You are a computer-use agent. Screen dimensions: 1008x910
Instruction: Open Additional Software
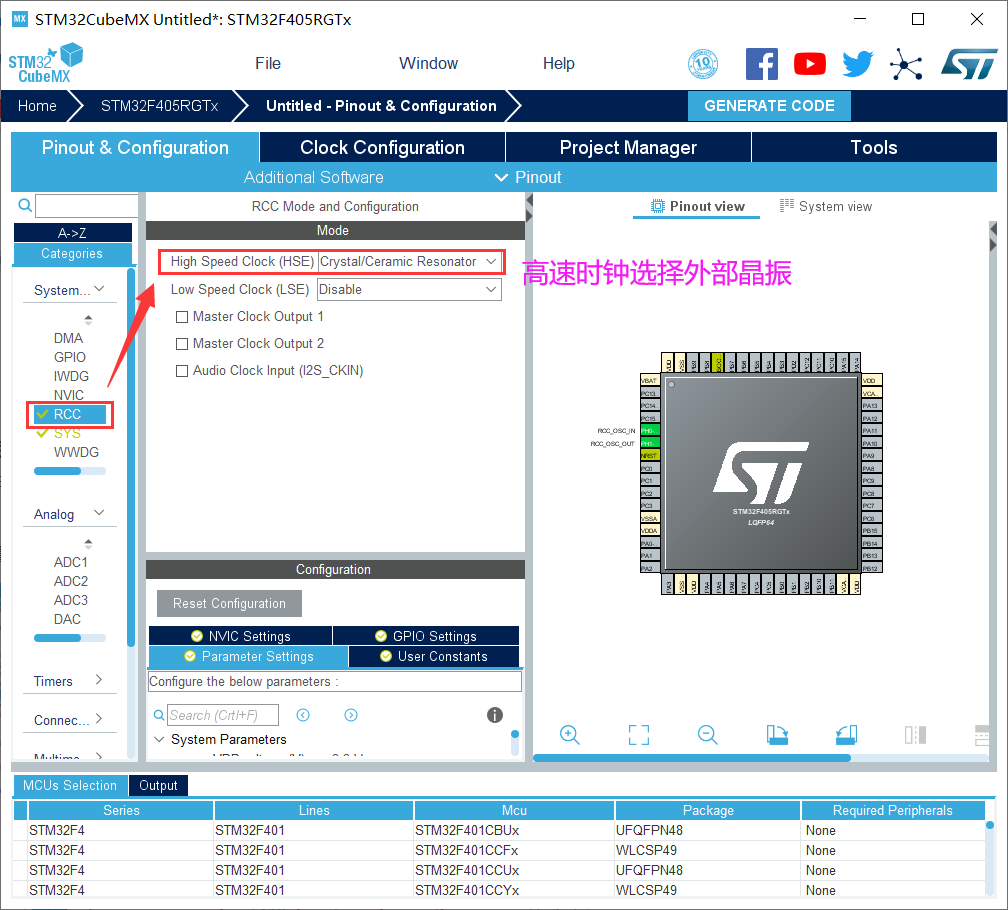point(314,177)
